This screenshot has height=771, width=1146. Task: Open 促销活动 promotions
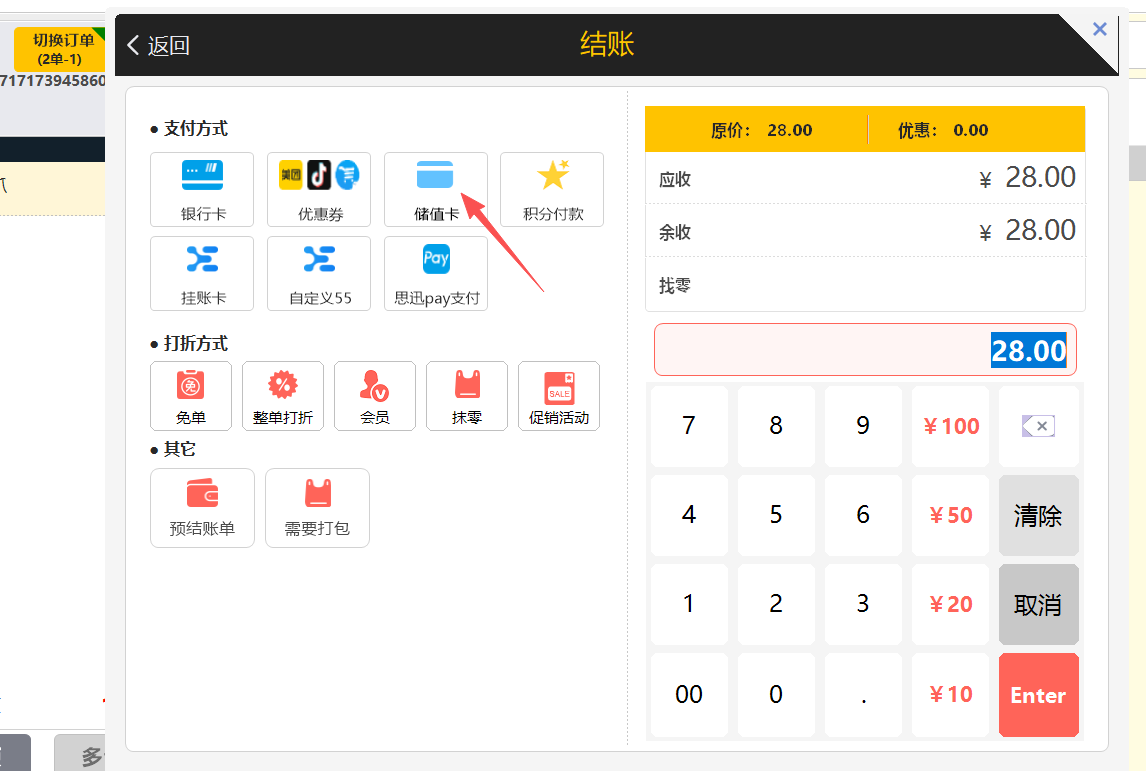tap(558, 396)
